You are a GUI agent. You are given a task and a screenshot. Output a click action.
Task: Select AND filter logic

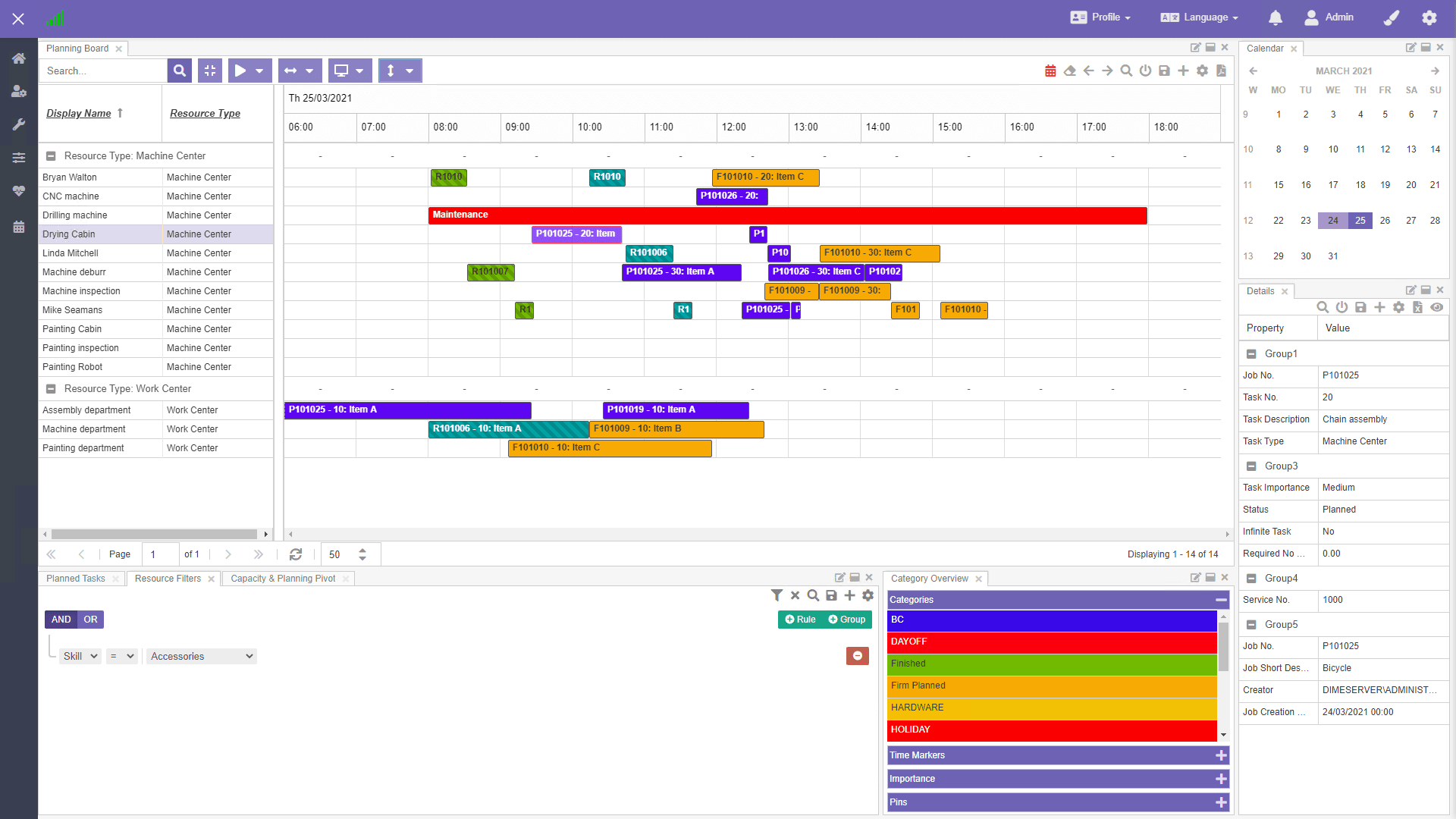(x=61, y=620)
